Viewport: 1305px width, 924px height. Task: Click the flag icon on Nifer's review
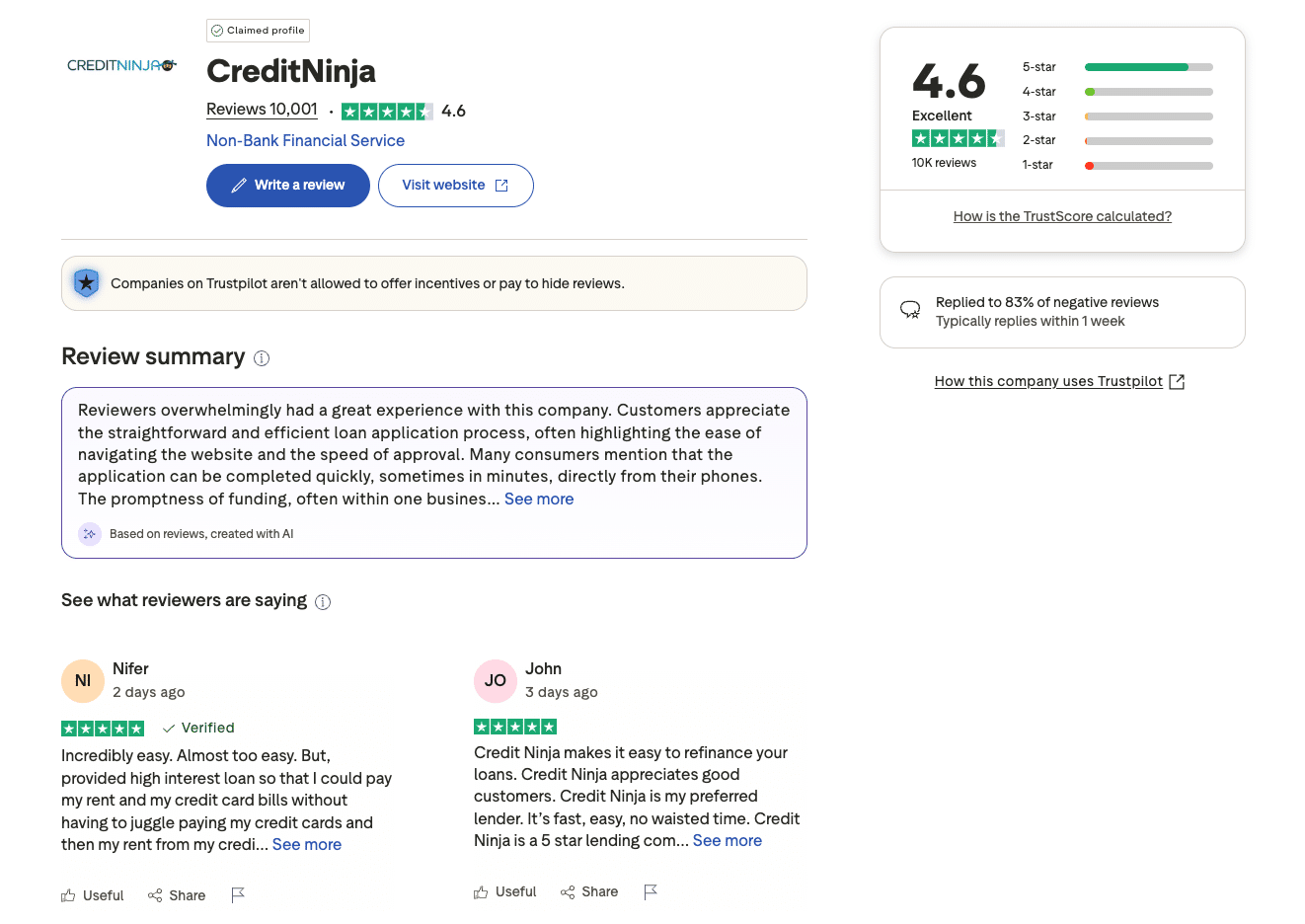(x=238, y=894)
